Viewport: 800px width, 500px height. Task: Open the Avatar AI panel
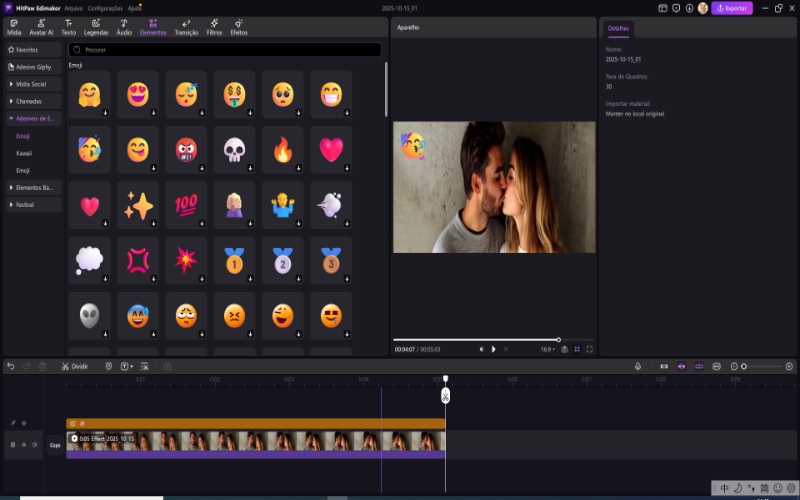[43, 27]
